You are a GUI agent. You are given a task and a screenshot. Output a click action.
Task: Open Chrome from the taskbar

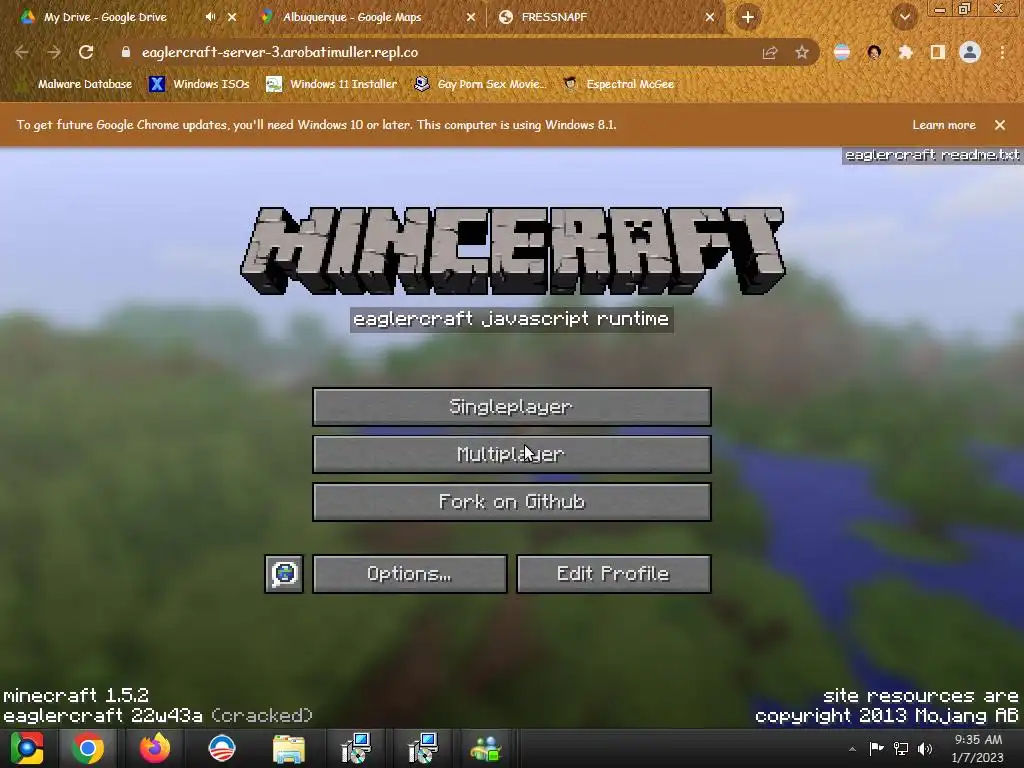87,748
